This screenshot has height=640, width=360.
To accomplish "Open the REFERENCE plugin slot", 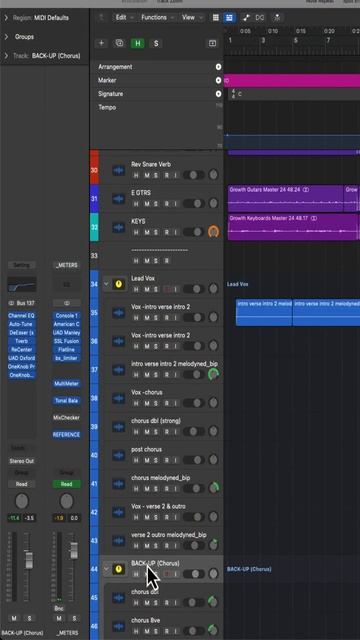I will click(x=67, y=435).
